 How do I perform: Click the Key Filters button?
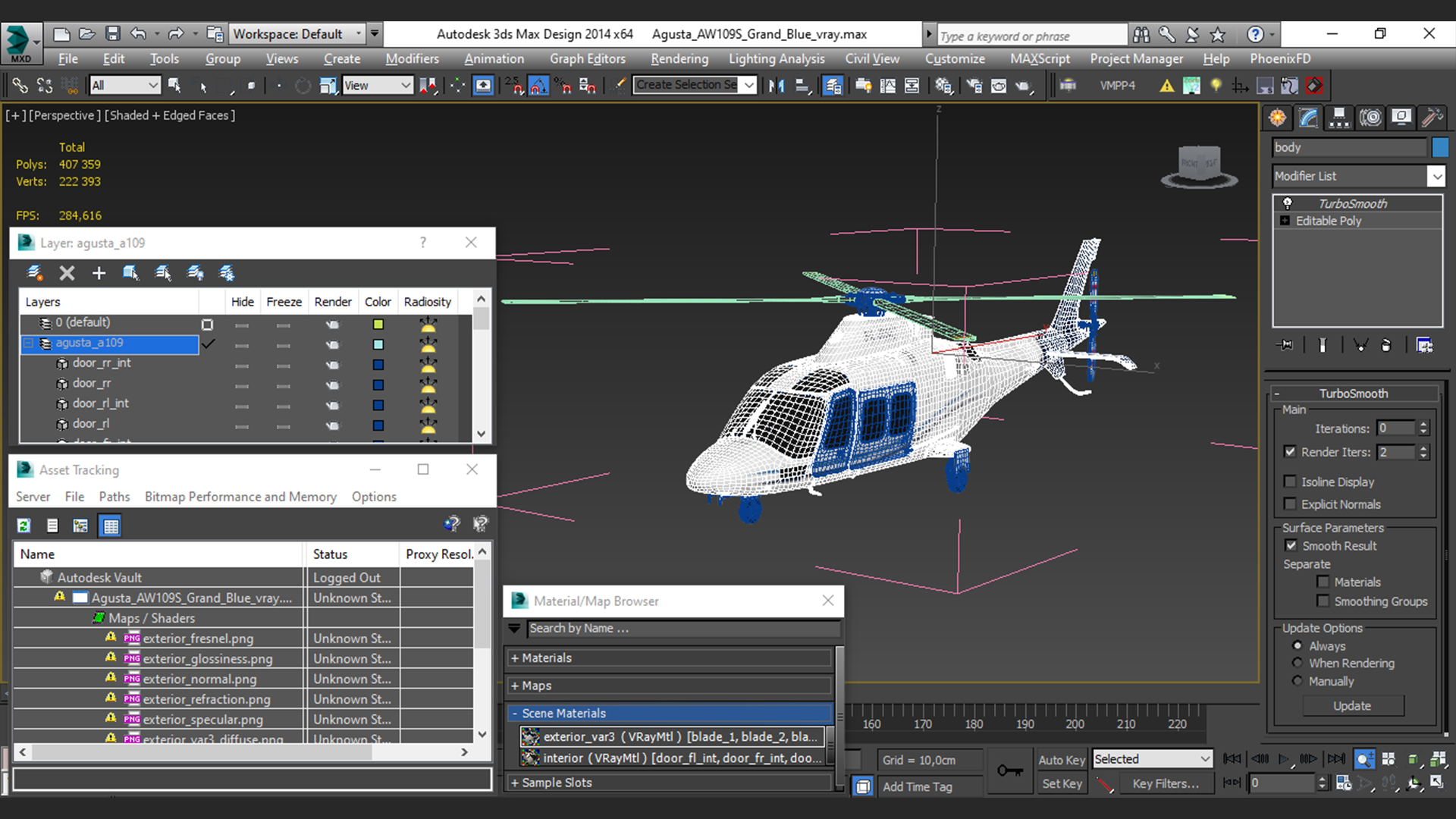[1166, 784]
